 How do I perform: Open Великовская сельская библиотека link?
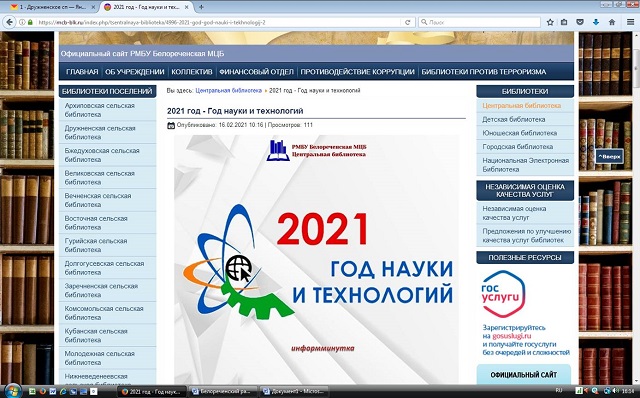coord(100,178)
